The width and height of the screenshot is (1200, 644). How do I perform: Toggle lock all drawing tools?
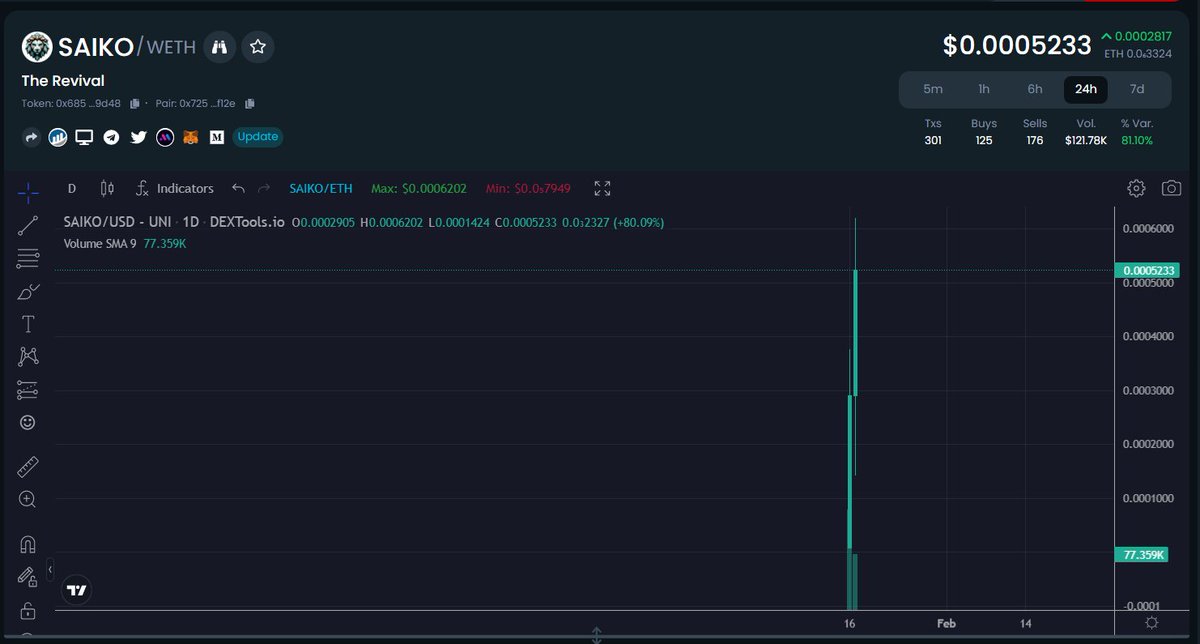click(28, 610)
